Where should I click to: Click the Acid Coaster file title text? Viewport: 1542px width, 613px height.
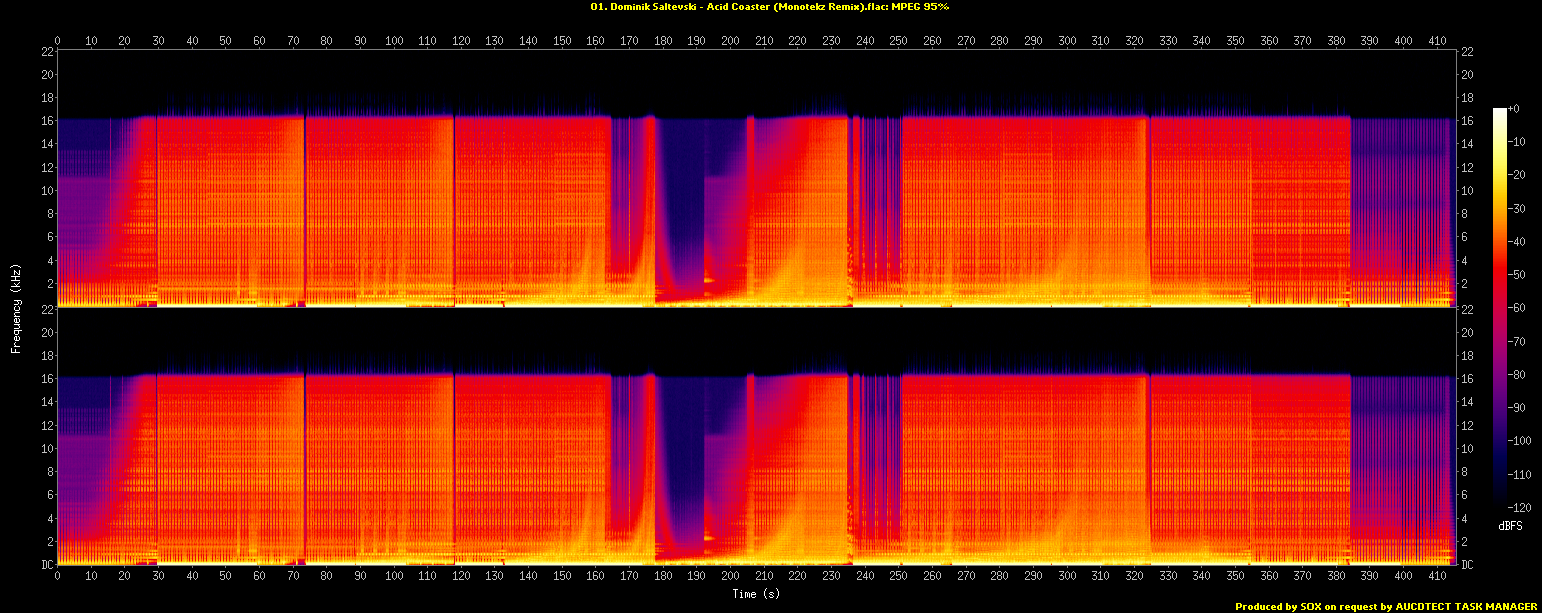pos(769,7)
